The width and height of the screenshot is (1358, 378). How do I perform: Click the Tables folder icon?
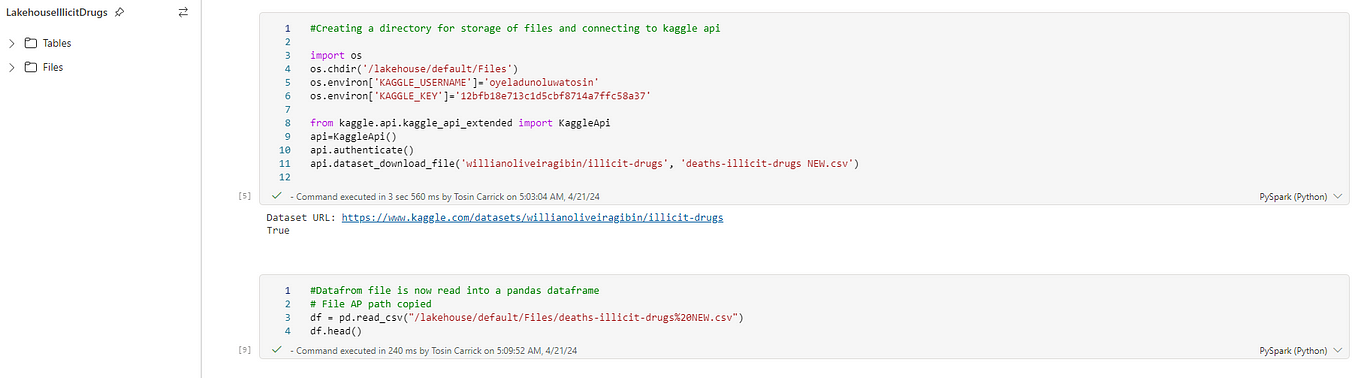[31, 43]
